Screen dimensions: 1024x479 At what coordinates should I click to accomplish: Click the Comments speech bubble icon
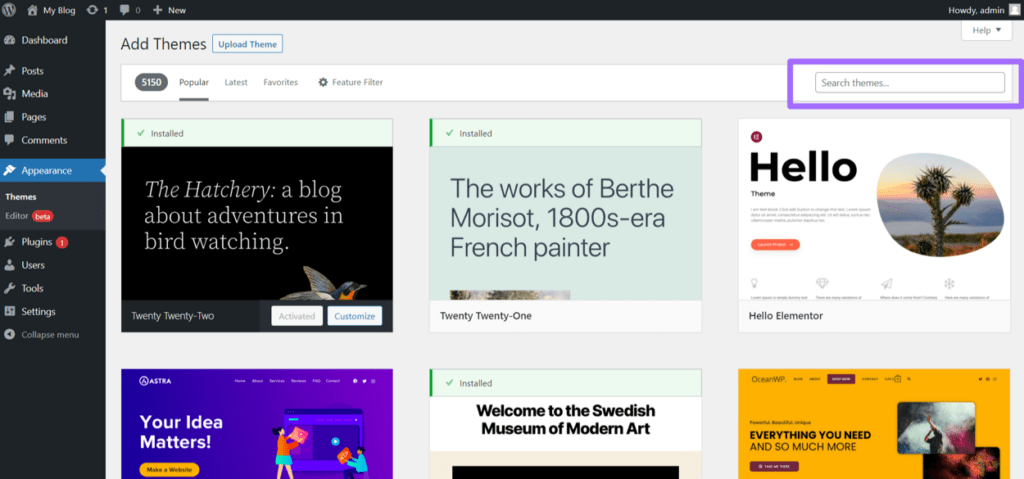pos(9,140)
